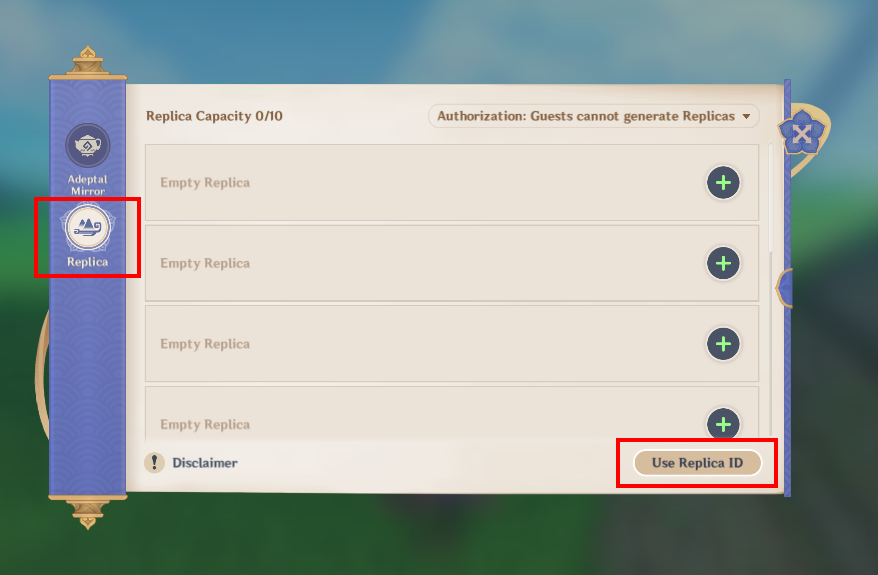
Task: Click the Use Replica ID button
Action: click(x=697, y=463)
